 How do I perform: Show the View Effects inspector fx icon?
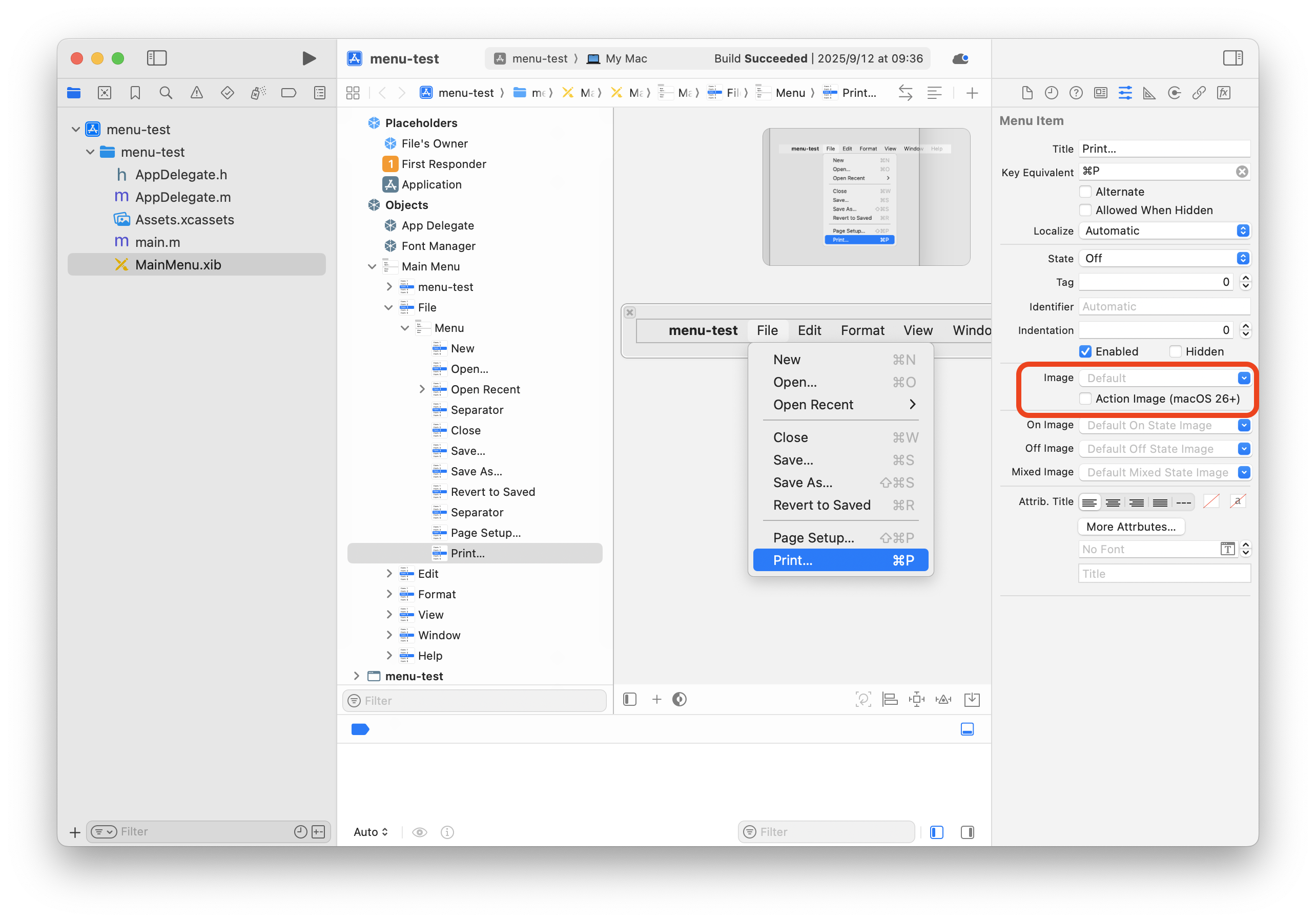1224,93
